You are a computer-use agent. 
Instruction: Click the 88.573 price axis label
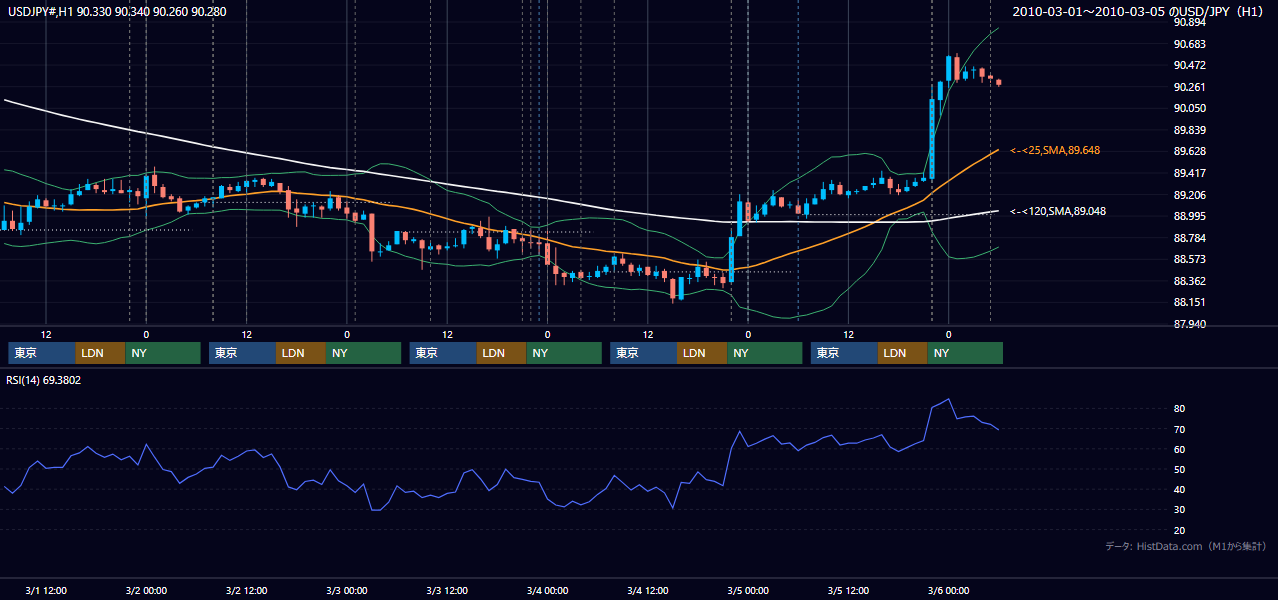click(1189, 259)
